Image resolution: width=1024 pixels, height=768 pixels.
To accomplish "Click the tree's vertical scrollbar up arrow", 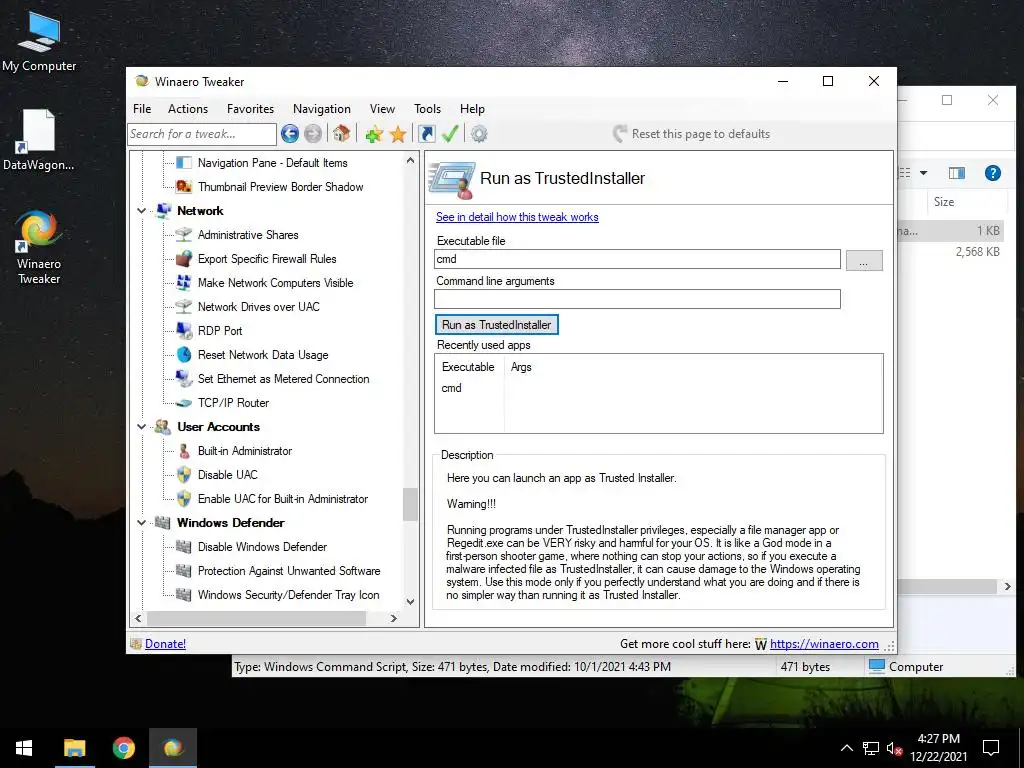I will click(410, 160).
